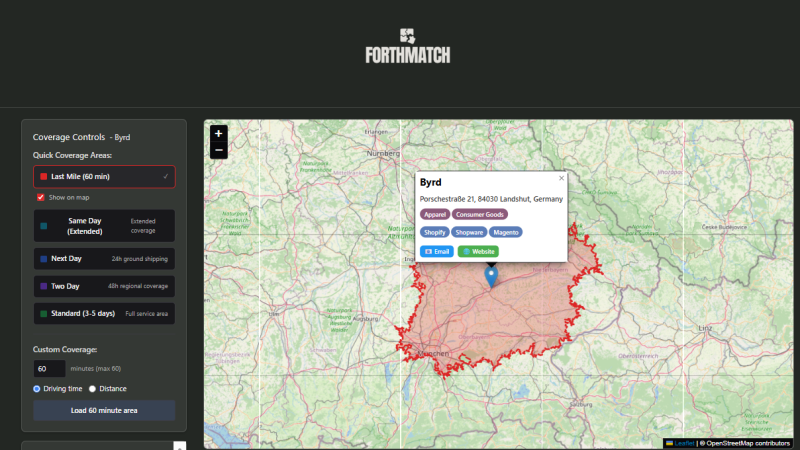Click the Apparel tag

point(435,214)
